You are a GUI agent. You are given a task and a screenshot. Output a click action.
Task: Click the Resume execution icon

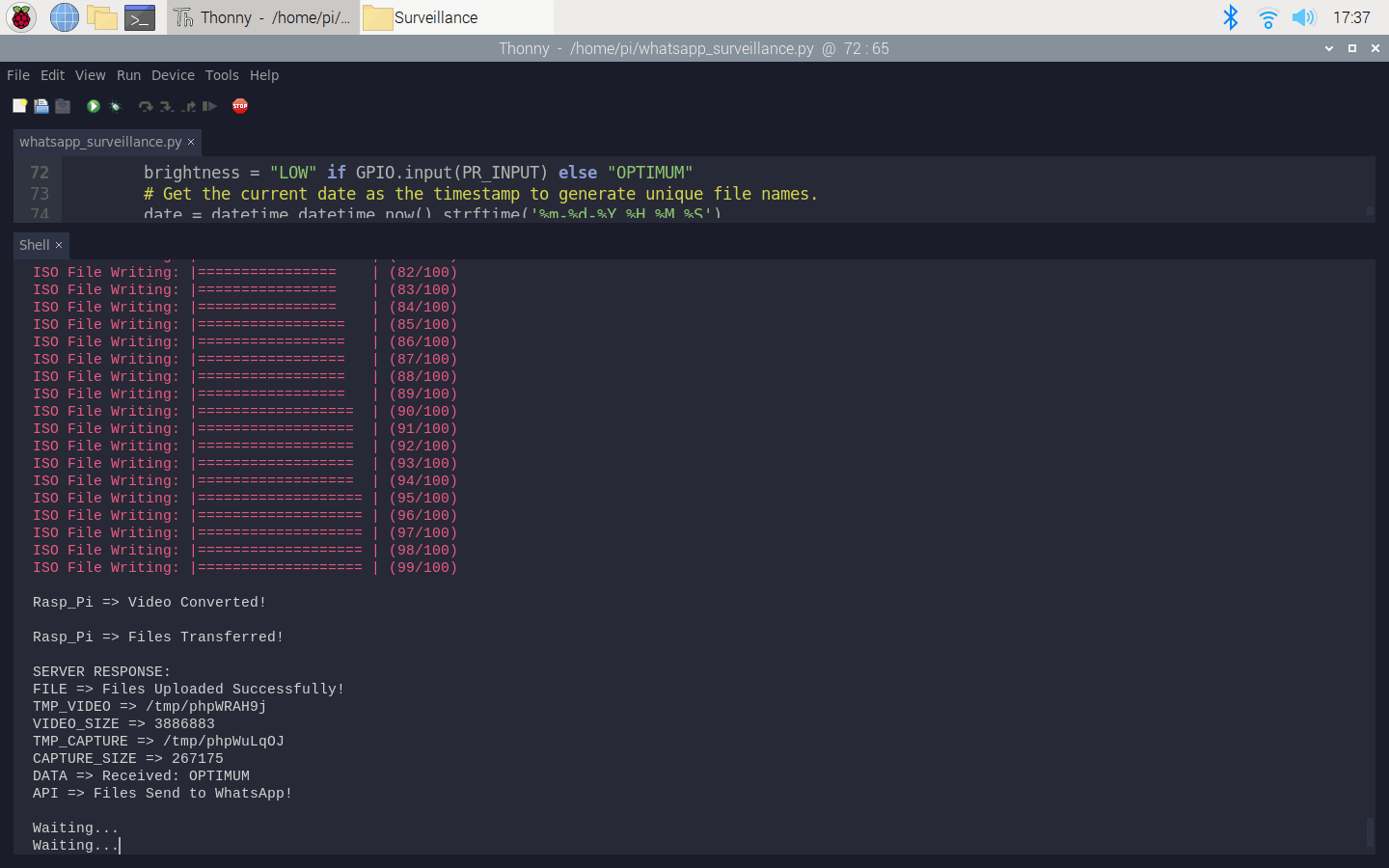point(209,106)
